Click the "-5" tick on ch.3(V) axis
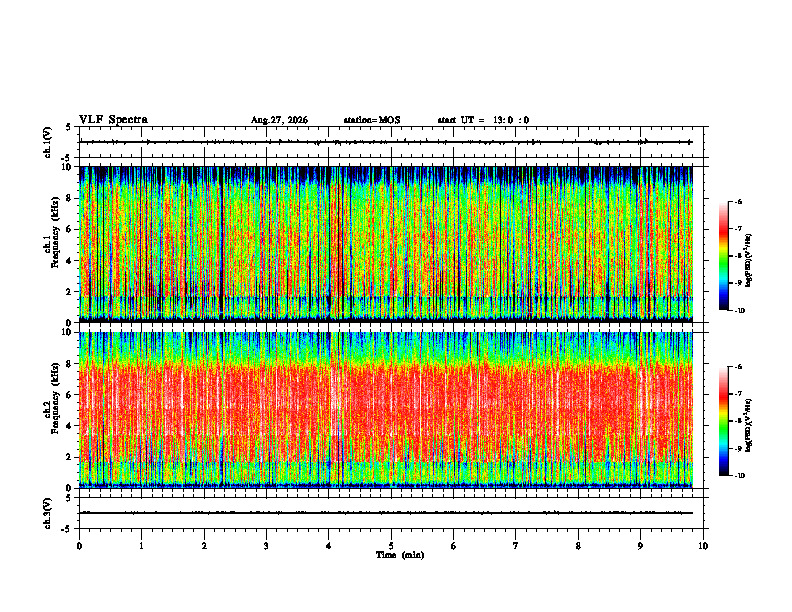The height and width of the screenshot is (612, 792). 66,529
